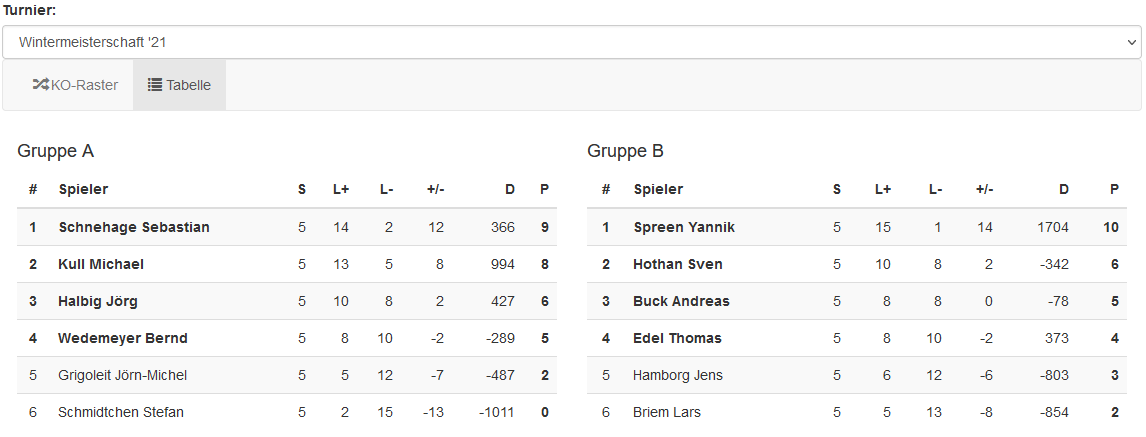
Task: Click the Grigoleit Jörn-Michel entry
Action: click(x=123, y=375)
